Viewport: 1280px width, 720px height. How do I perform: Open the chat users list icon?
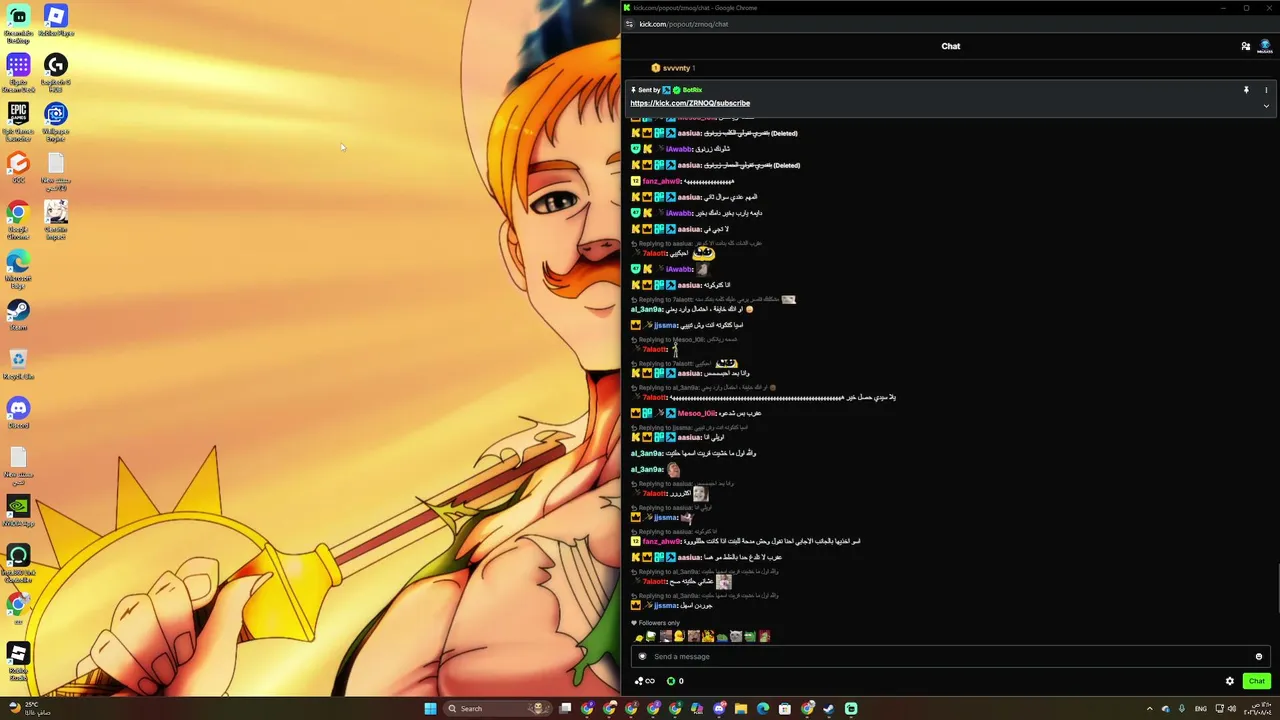(1246, 46)
